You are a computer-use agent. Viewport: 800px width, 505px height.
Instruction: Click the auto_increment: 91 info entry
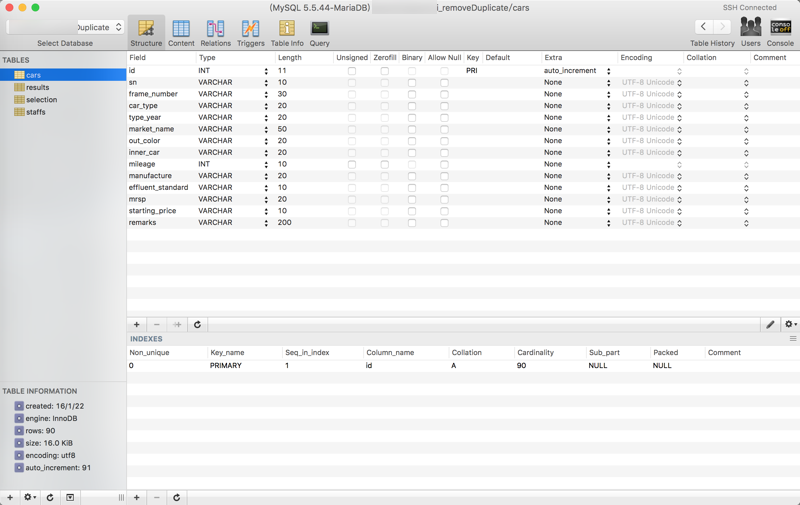[58, 468]
